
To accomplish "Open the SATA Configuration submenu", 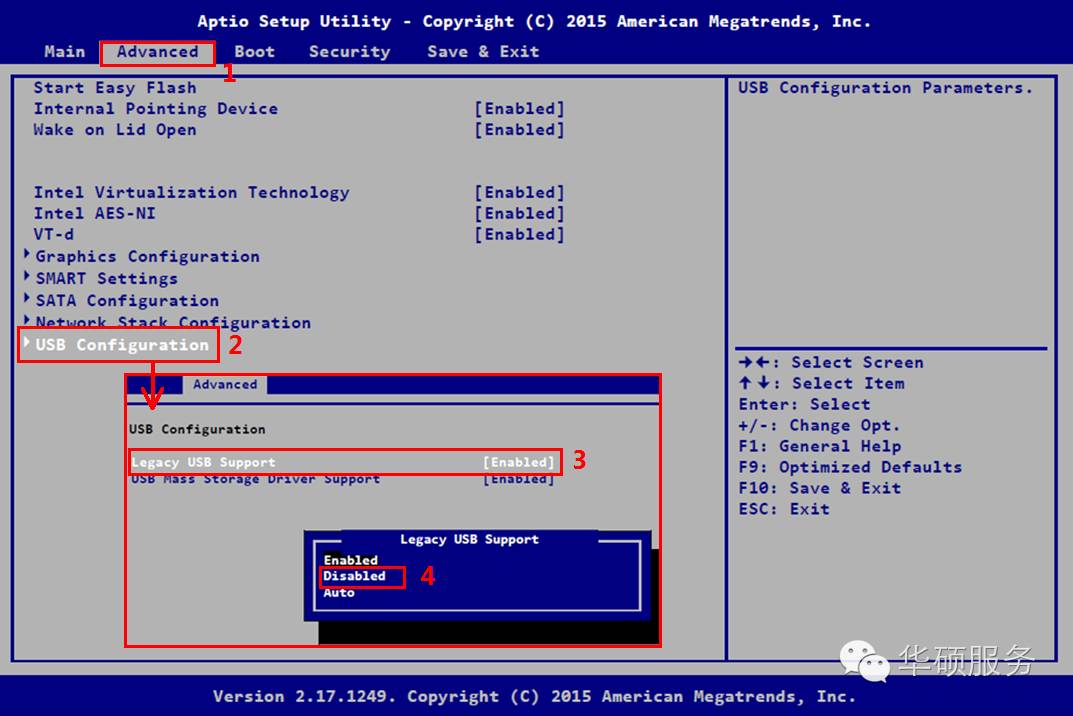I will click(x=122, y=301).
